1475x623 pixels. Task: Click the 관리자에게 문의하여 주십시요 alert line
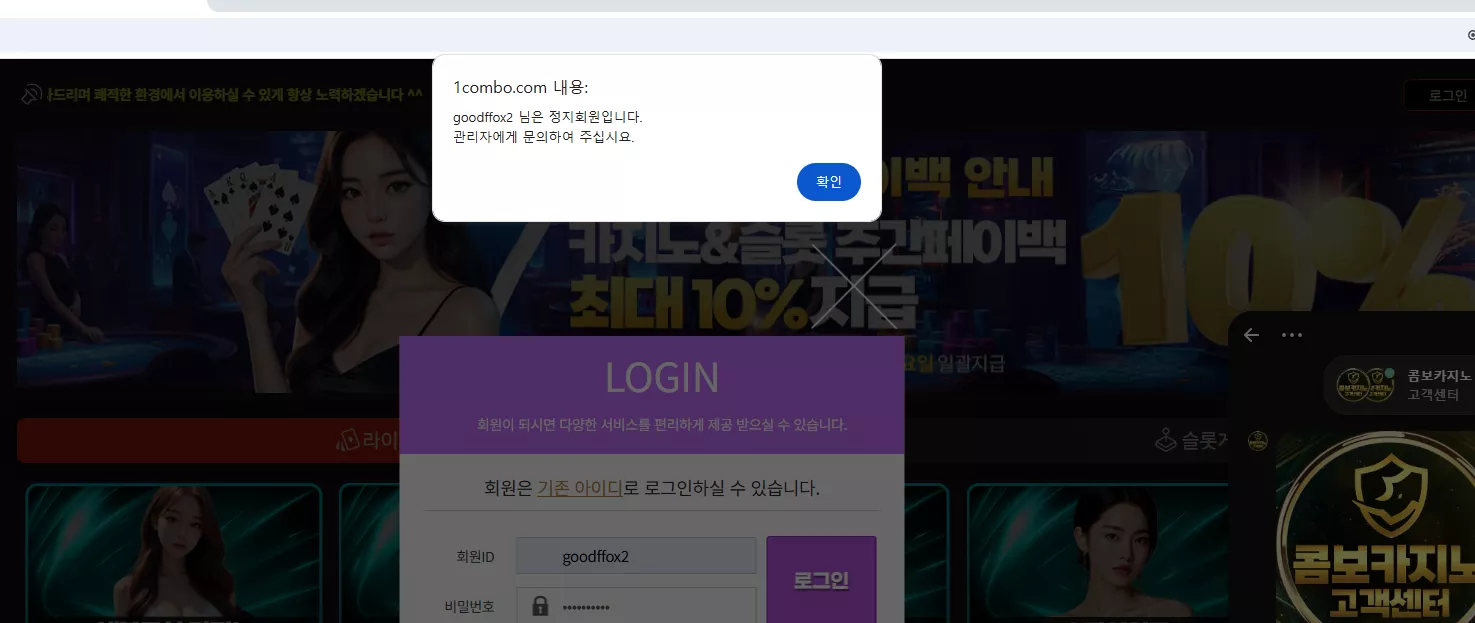coord(543,137)
